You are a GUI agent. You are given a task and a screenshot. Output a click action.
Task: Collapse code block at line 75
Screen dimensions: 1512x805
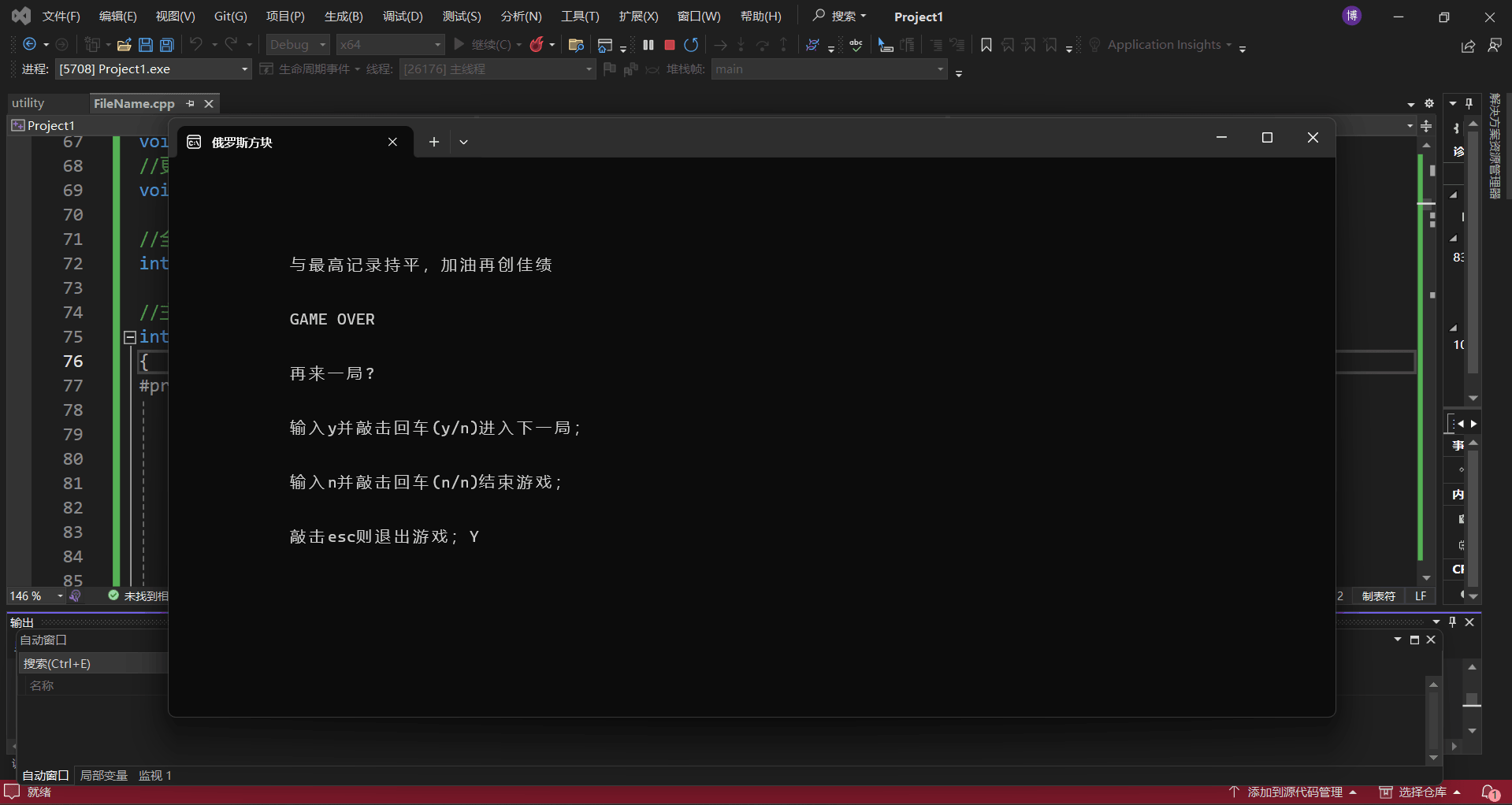[x=130, y=337]
